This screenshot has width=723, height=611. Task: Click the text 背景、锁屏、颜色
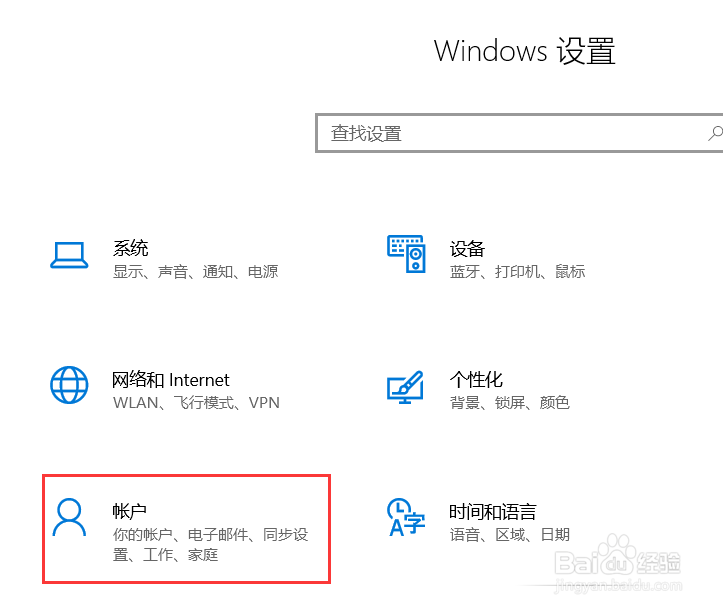click(x=510, y=403)
